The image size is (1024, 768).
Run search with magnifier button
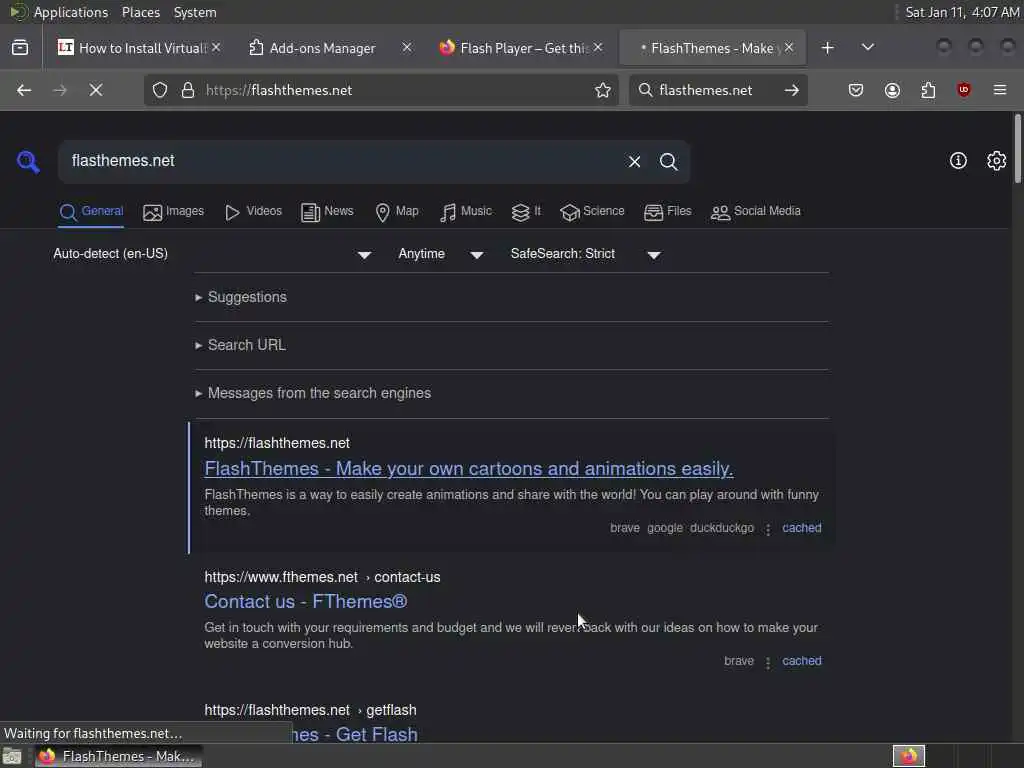coord(668,161)
